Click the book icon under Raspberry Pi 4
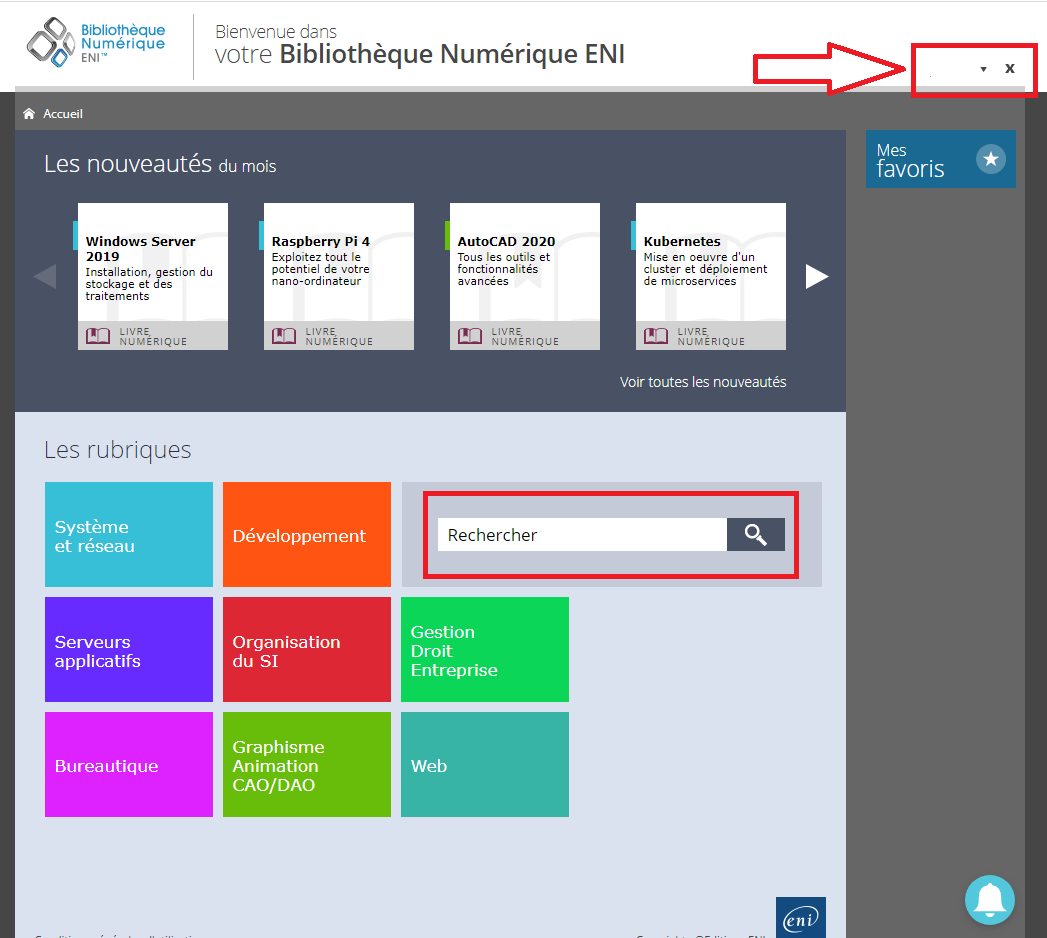 [x=284, y=336]
